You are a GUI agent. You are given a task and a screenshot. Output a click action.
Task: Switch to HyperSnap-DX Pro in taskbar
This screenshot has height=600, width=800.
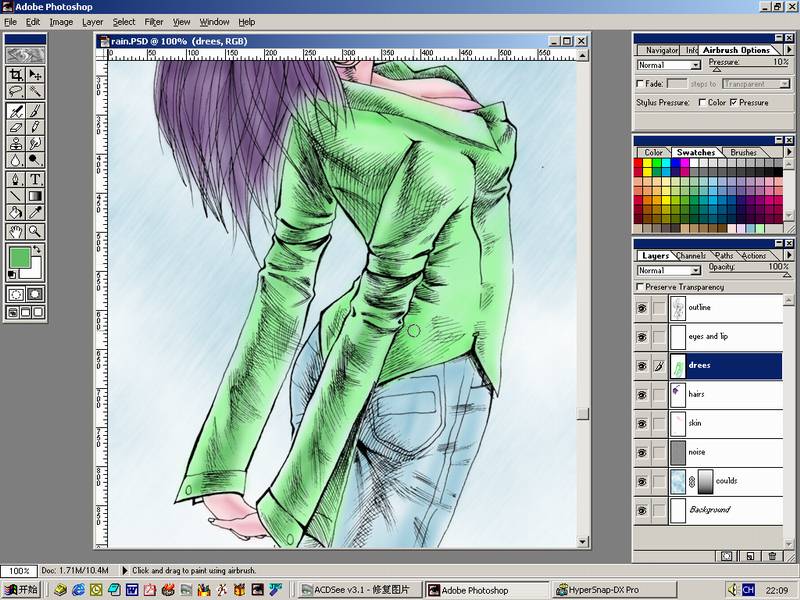tap(614, 590)
